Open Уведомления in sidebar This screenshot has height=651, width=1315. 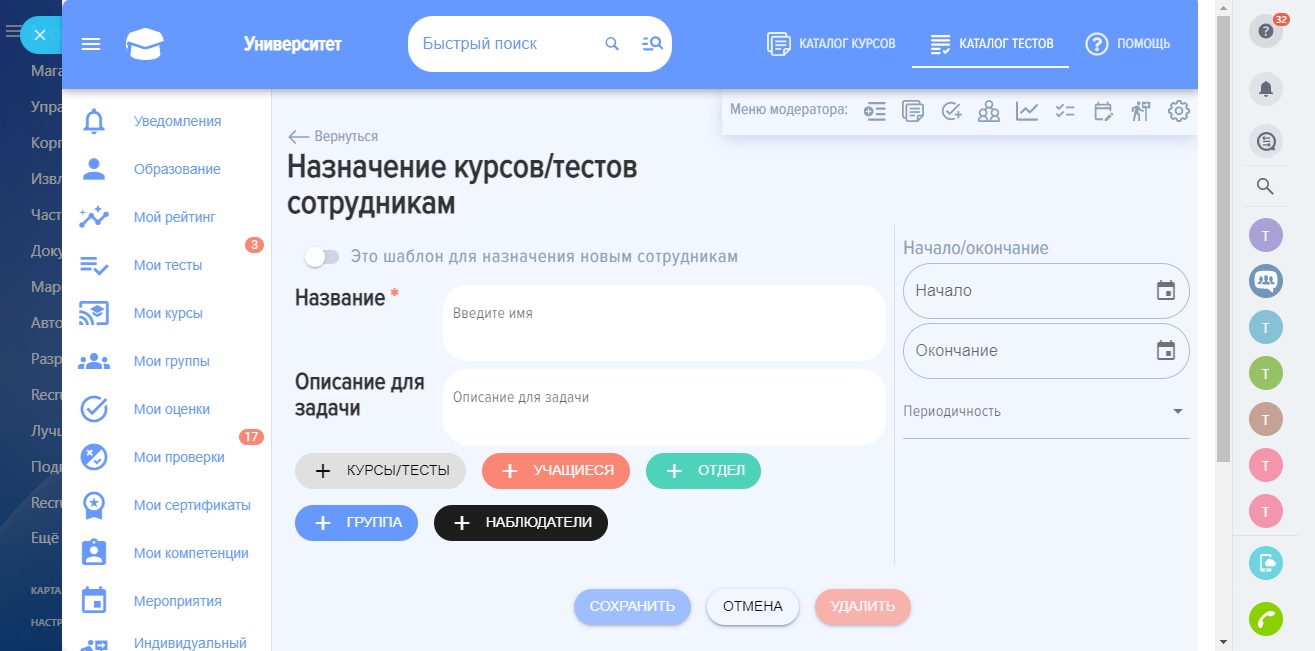(x=166, y=121)
